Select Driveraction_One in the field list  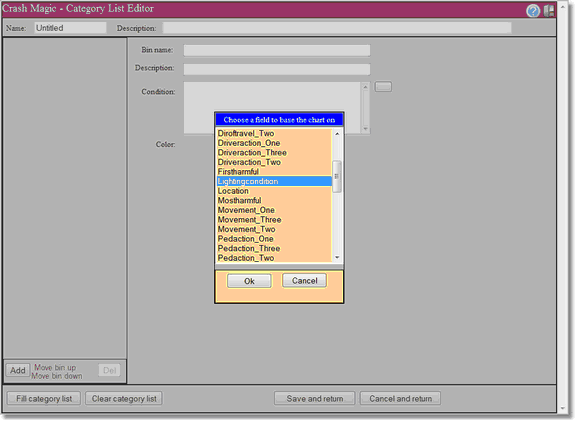[x=274, y=143]
